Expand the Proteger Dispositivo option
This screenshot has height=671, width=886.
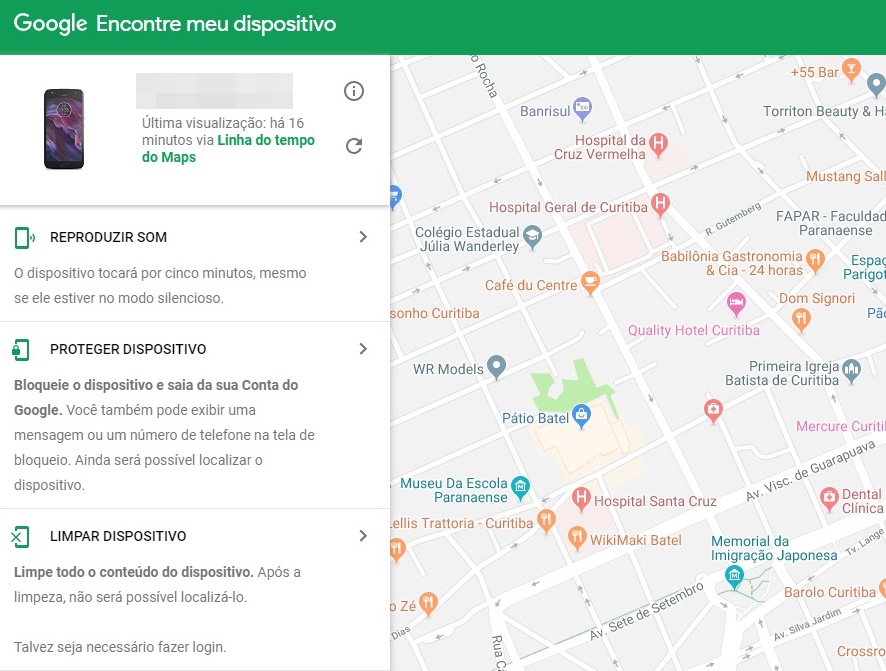[x=363, y=349]
